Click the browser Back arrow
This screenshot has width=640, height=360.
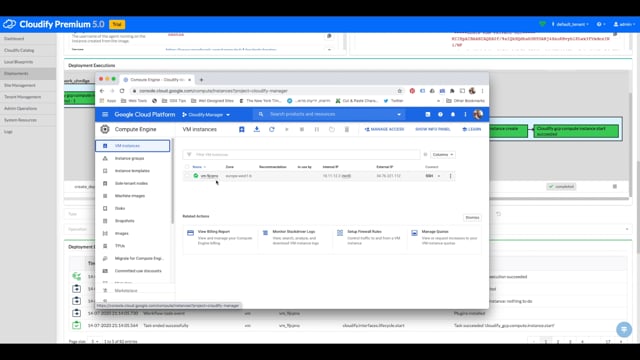[102, 91]
